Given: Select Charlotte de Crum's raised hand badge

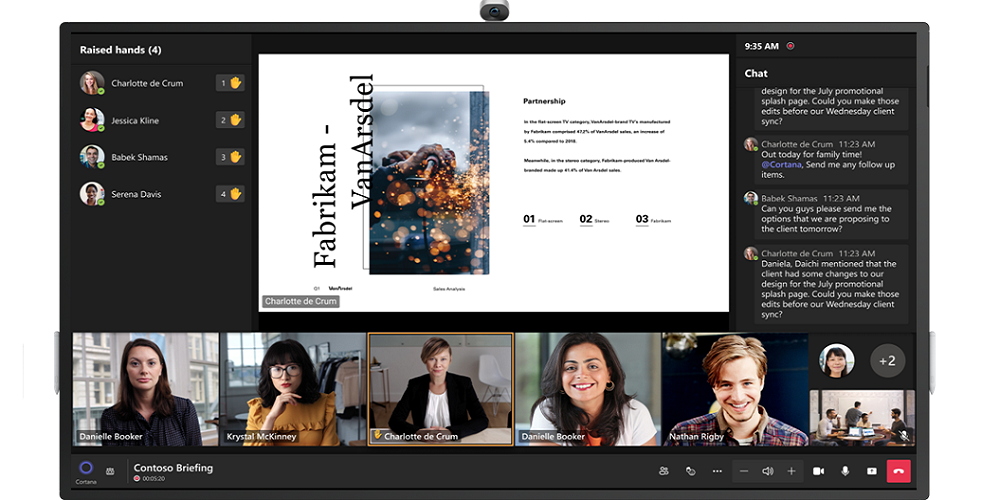Looking at the screenshot, I should [x=231, y=84].
